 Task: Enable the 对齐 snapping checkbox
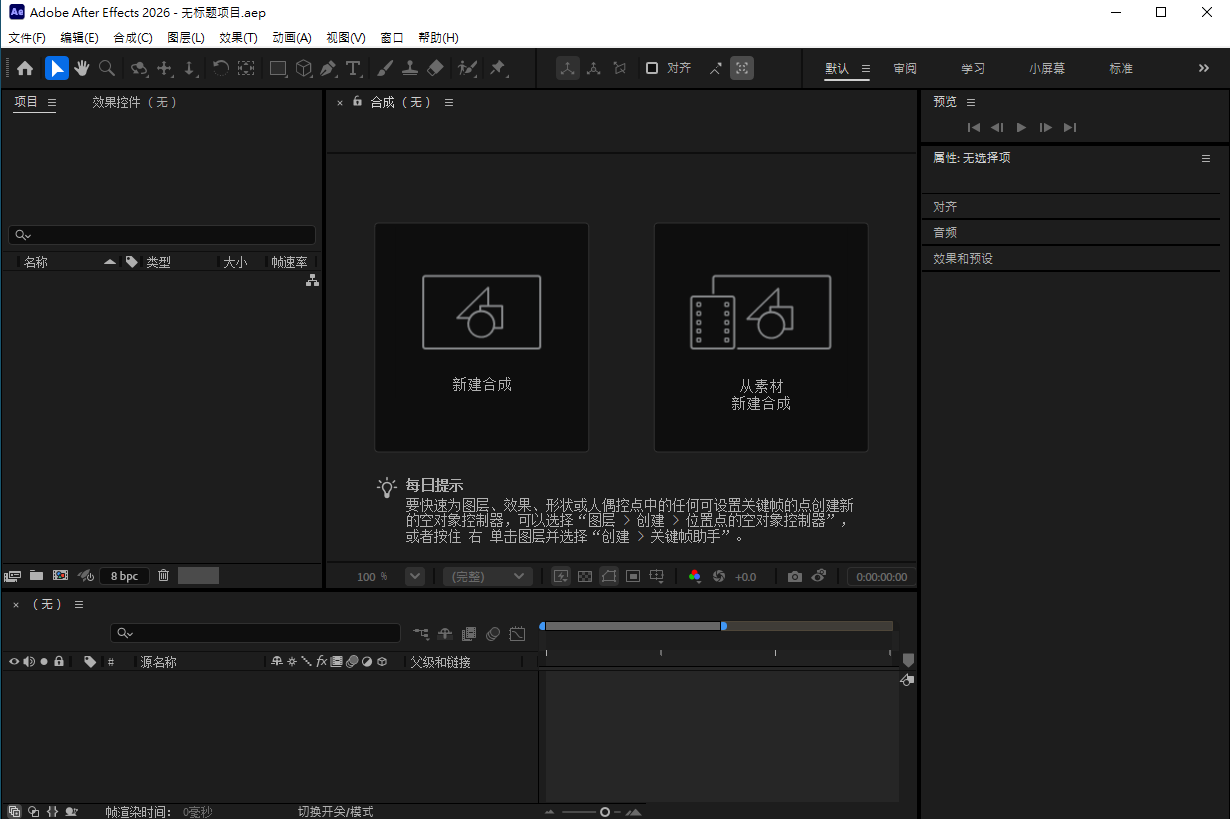[x=652, y=68]
